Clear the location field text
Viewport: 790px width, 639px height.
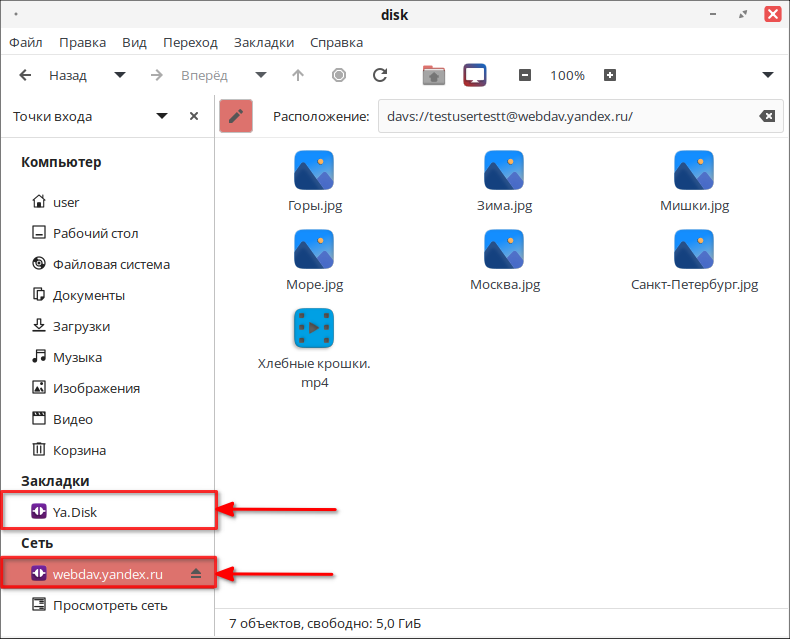767,116
